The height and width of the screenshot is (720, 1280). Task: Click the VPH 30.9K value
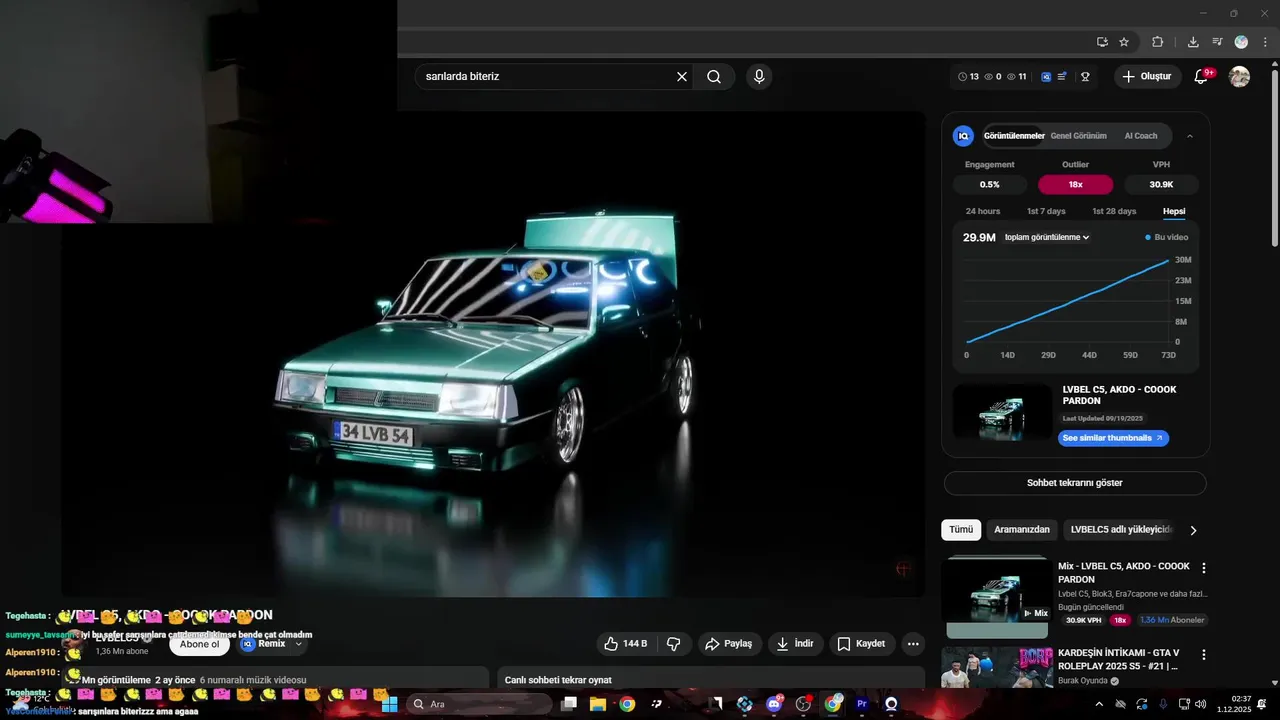tap(1161, 184)
